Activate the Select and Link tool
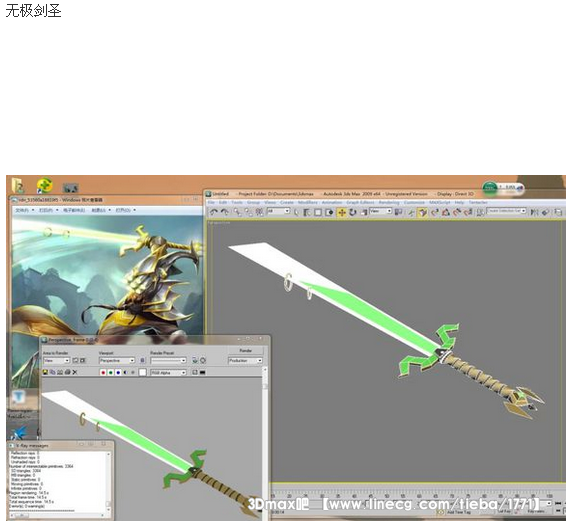The height and width of the screenshot is (521, 569). (237, 212)
